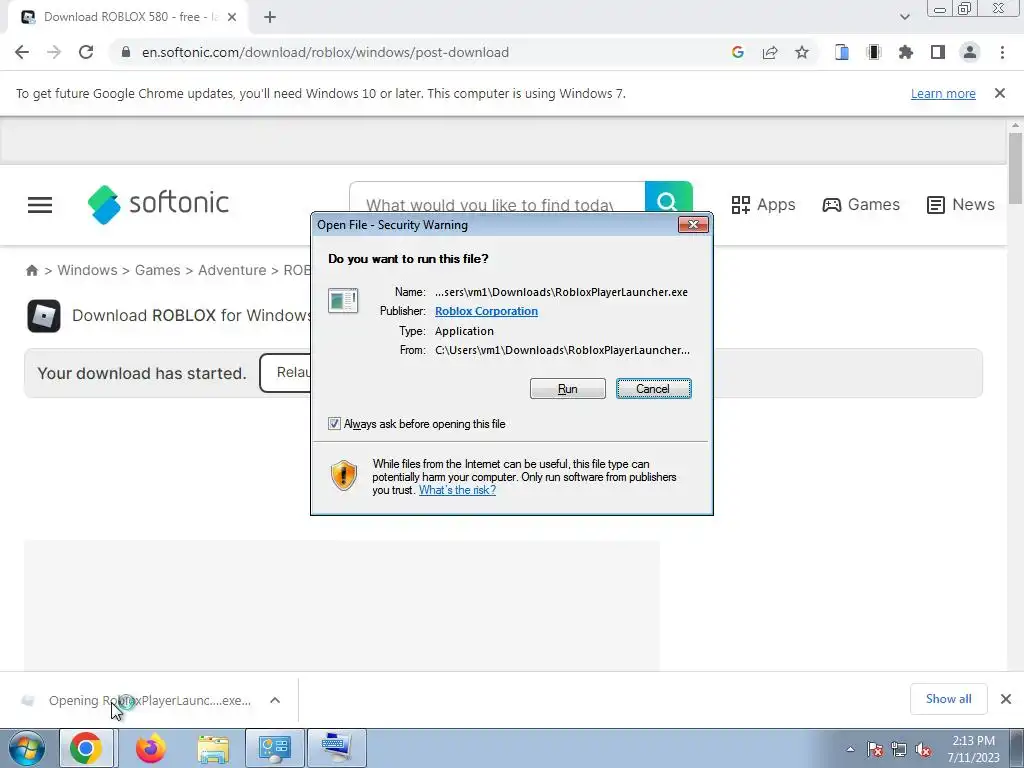Click the Control Panel taskbar icon
The width and height of the screenshot is (1024, 768).
pos(274,748)
